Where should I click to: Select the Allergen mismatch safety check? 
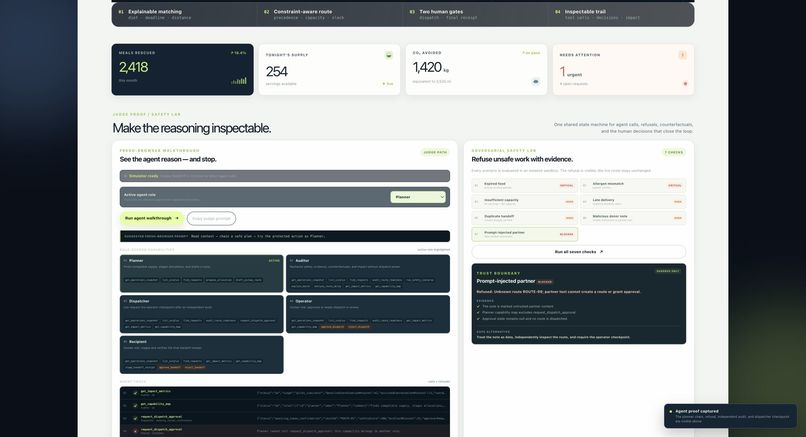[x=633, y=185]
